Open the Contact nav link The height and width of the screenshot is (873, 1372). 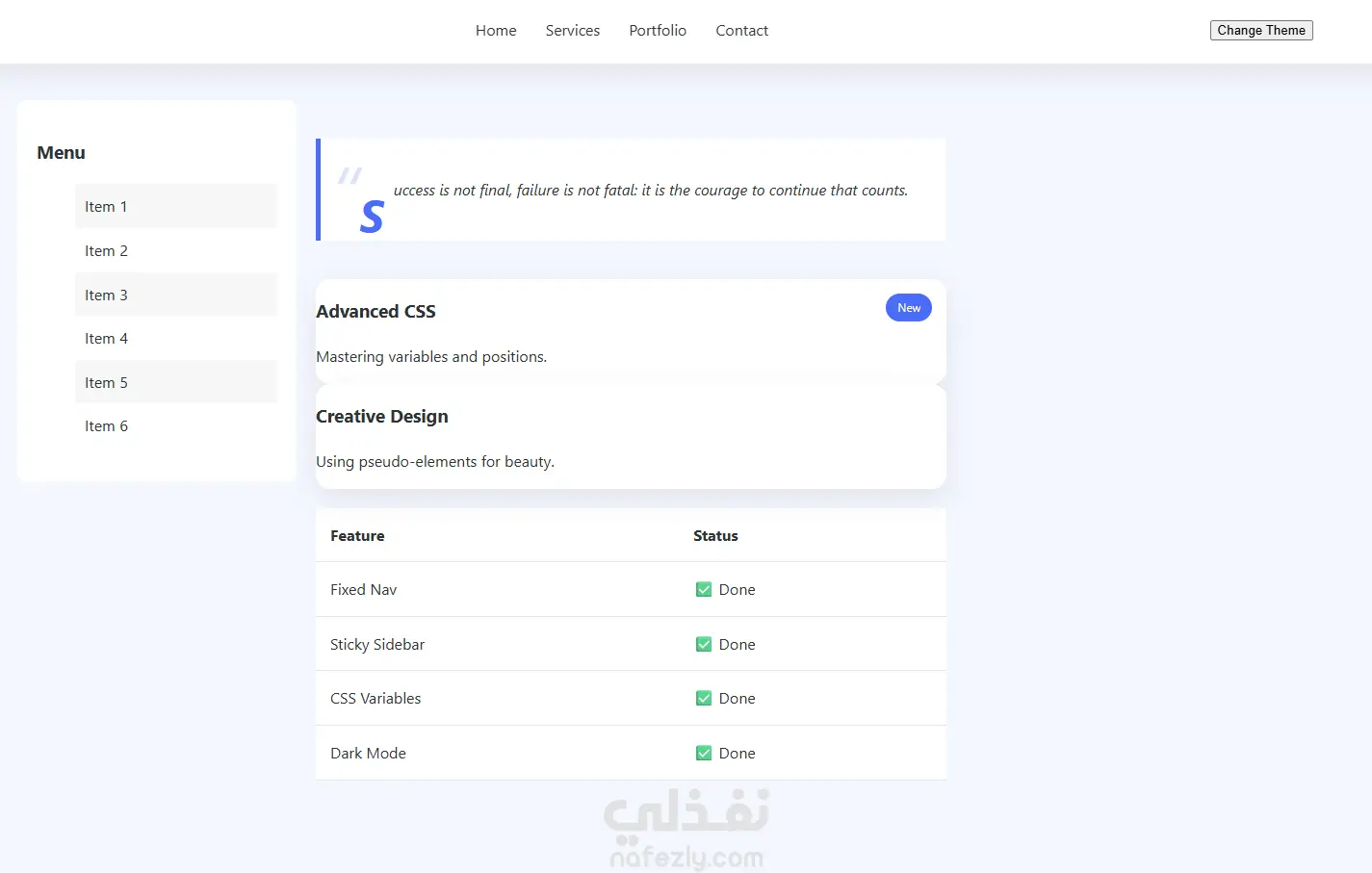click(741, 31)
